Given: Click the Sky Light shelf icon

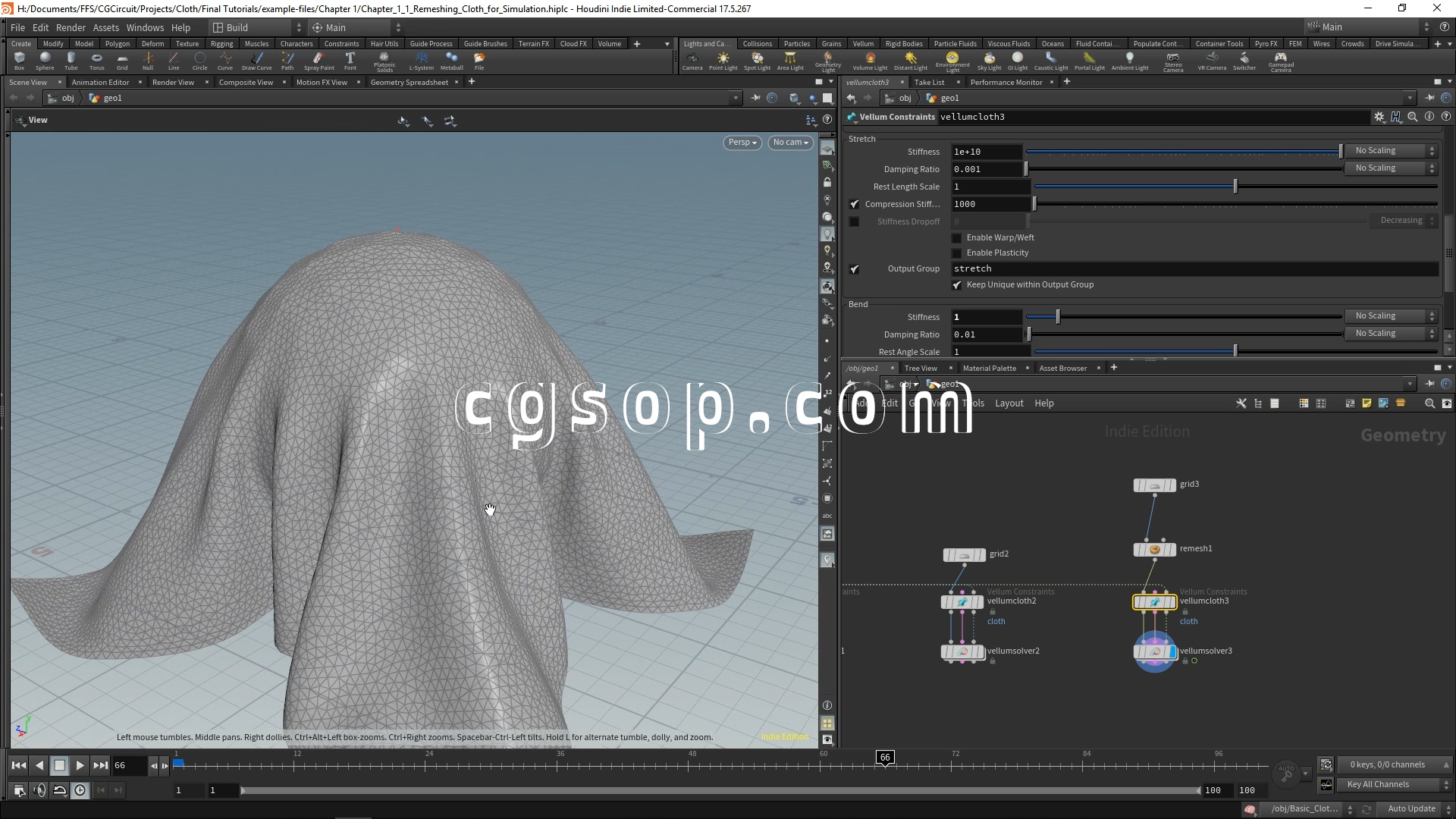Looking at the screenshot, I should tap(989, 60).
